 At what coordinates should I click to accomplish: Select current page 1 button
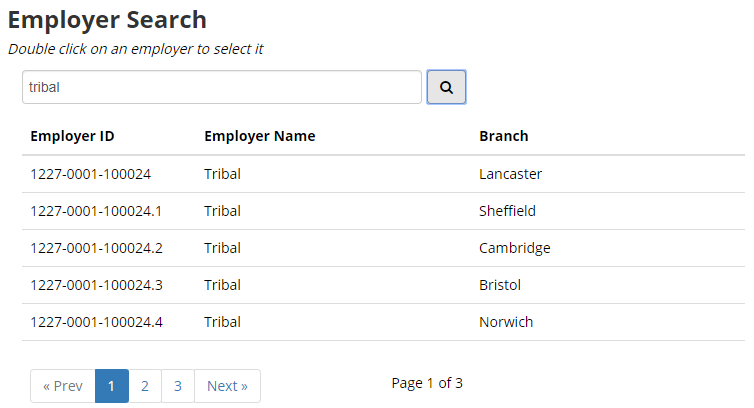pos(112,386)
